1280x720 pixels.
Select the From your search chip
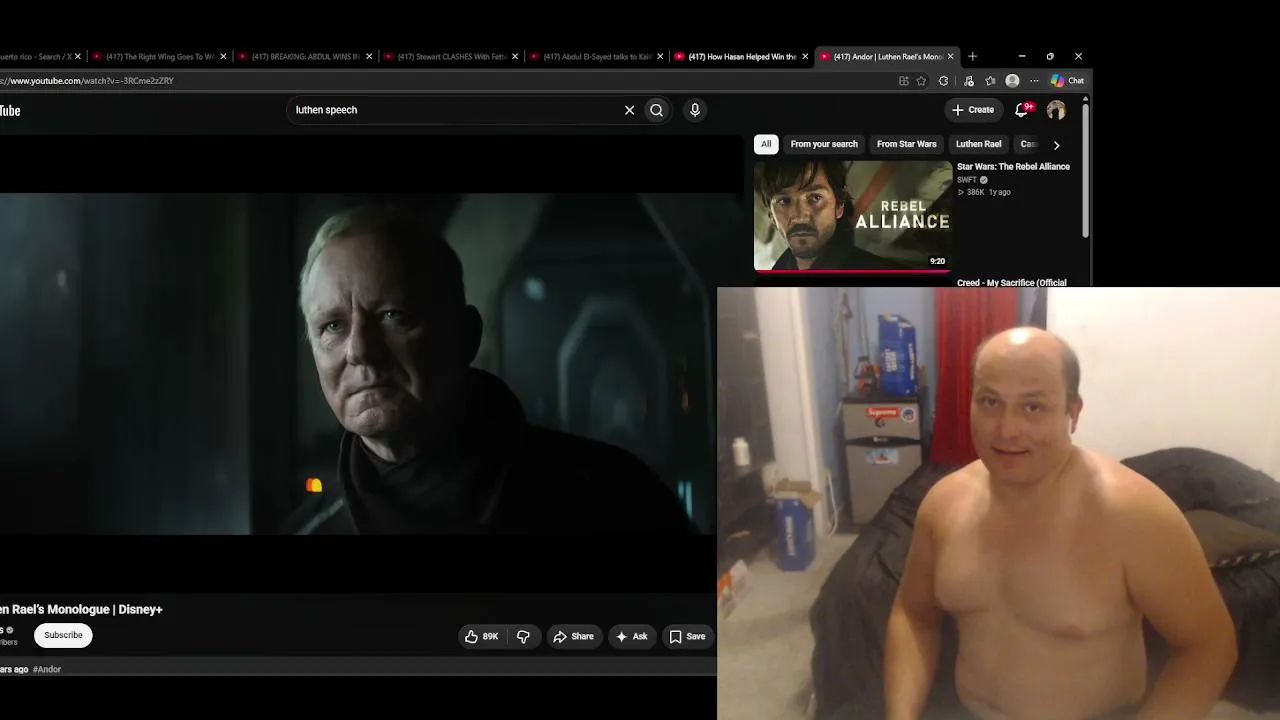[x=824, y=144]
